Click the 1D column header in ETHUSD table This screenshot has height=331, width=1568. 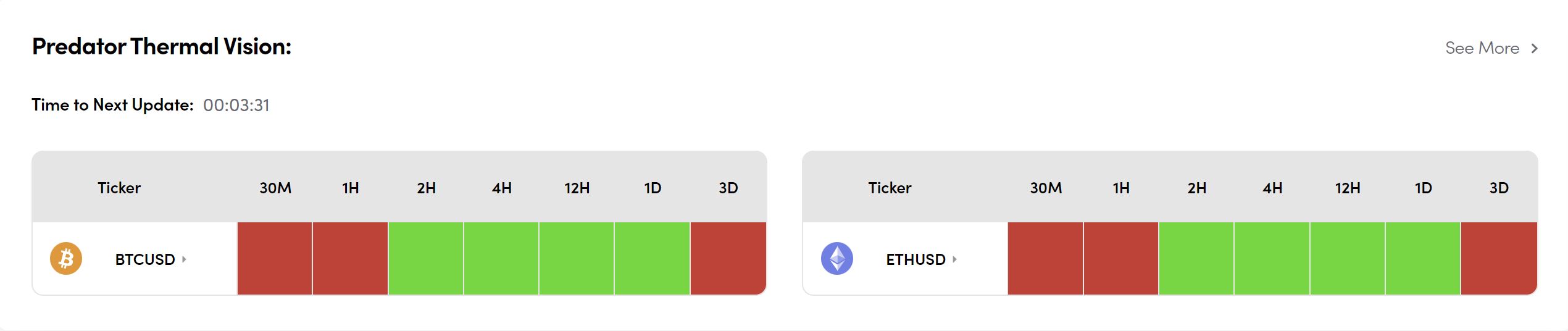tap(1423, 188)
